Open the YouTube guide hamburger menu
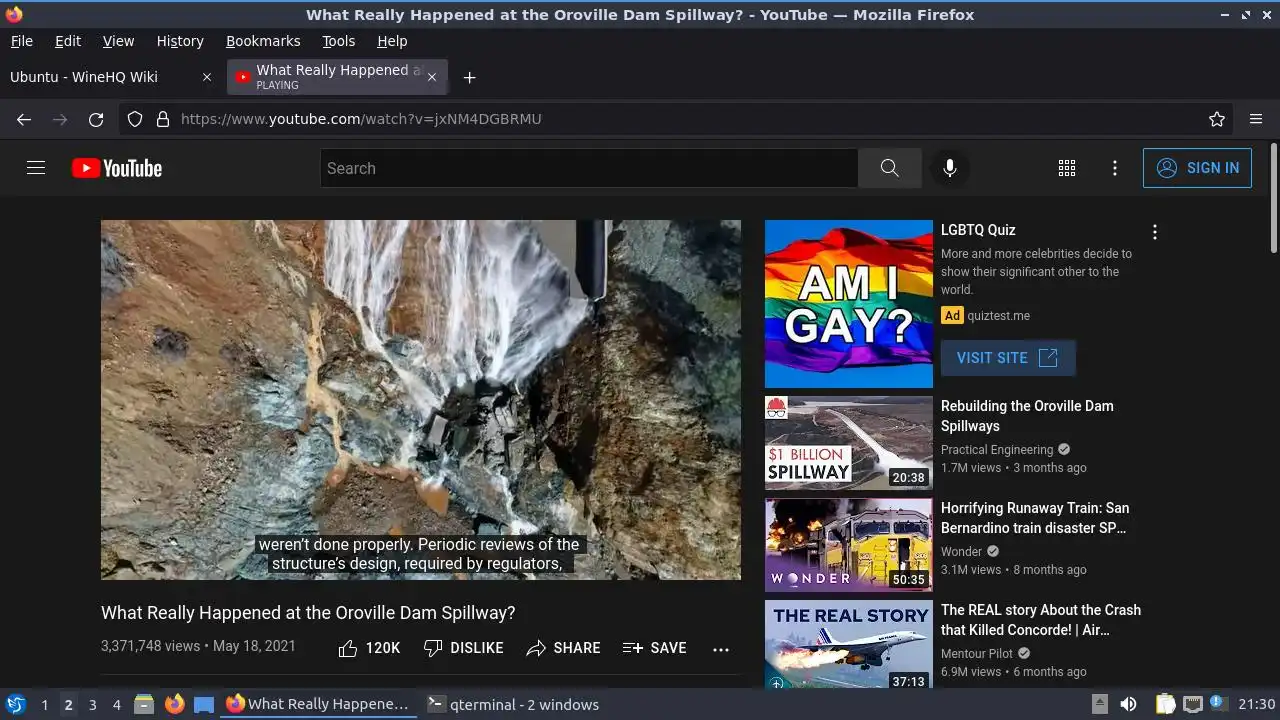Viewport: 1280px width, 720px height. tap(36, 168)
